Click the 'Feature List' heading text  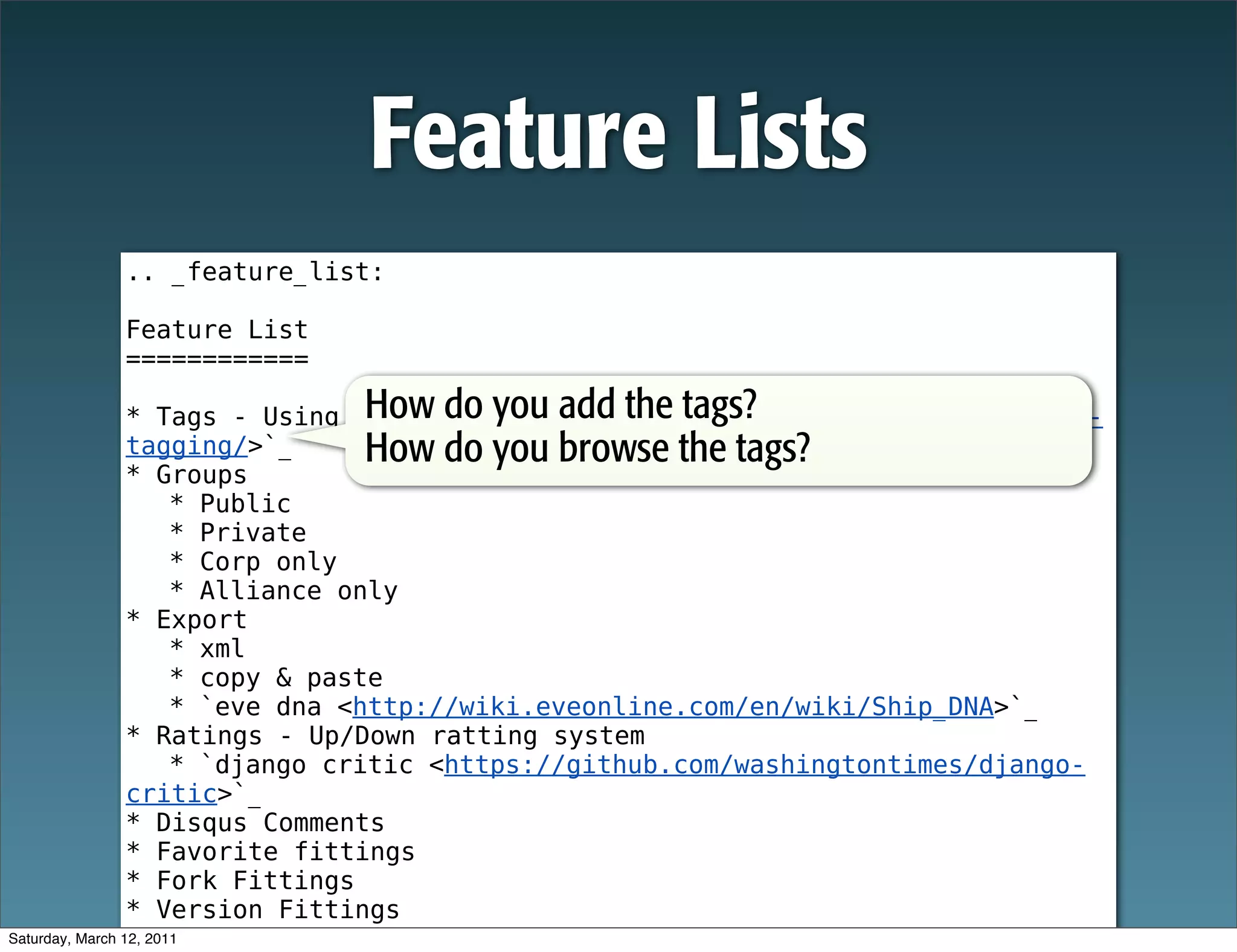217,330
